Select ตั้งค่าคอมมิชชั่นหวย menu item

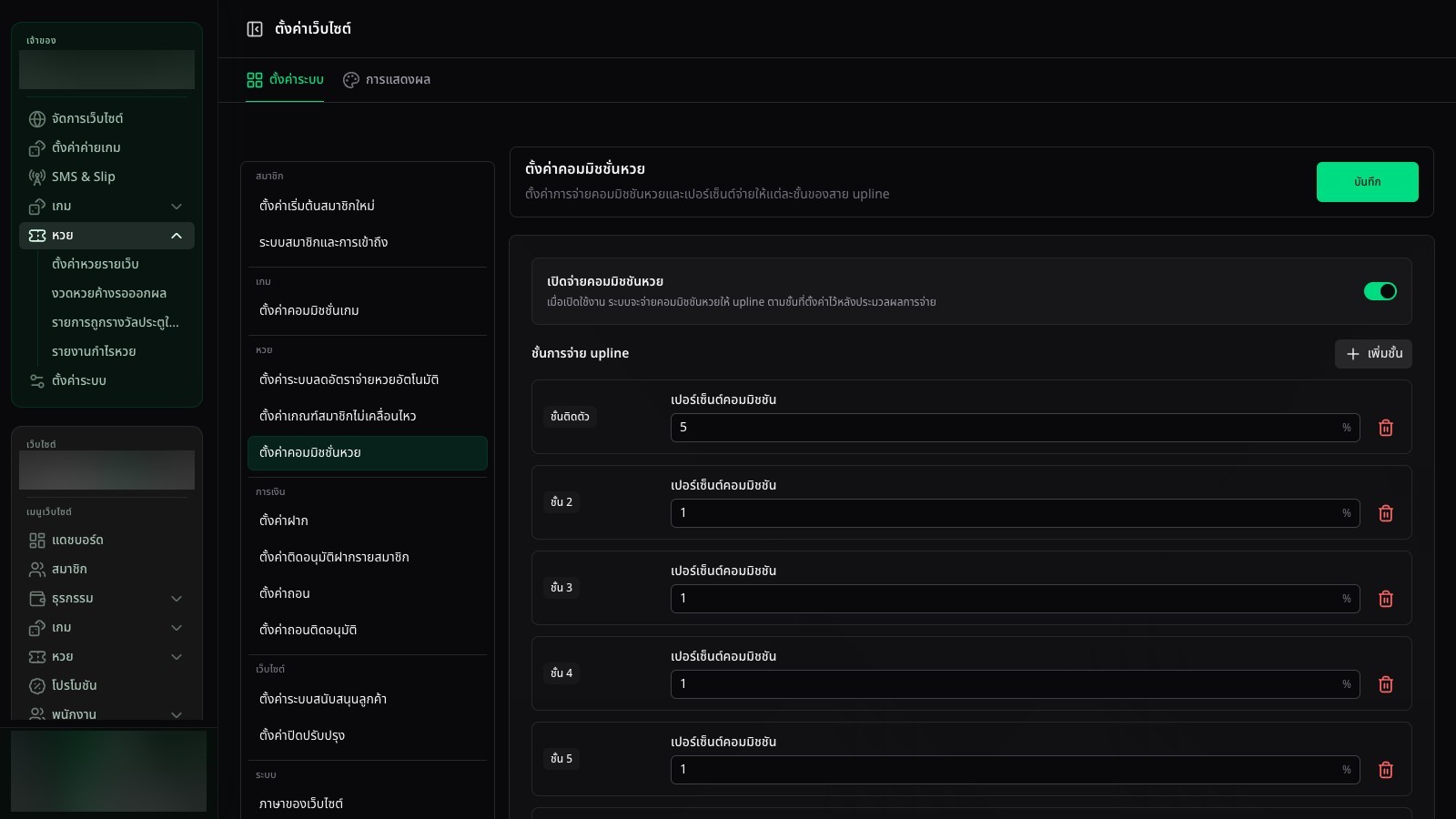(368, 452)
